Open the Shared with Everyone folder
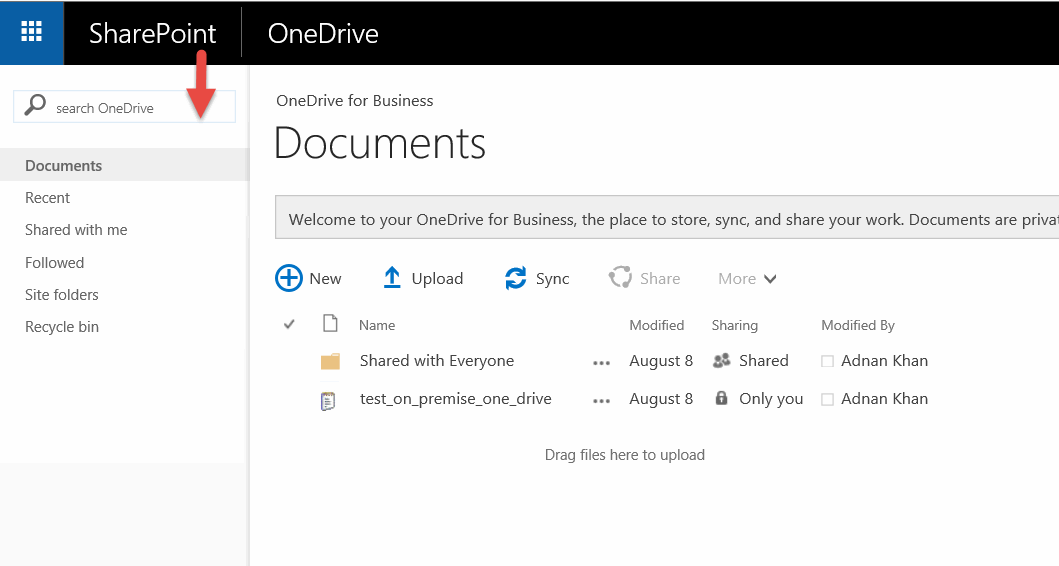 (x=437, y=361)
